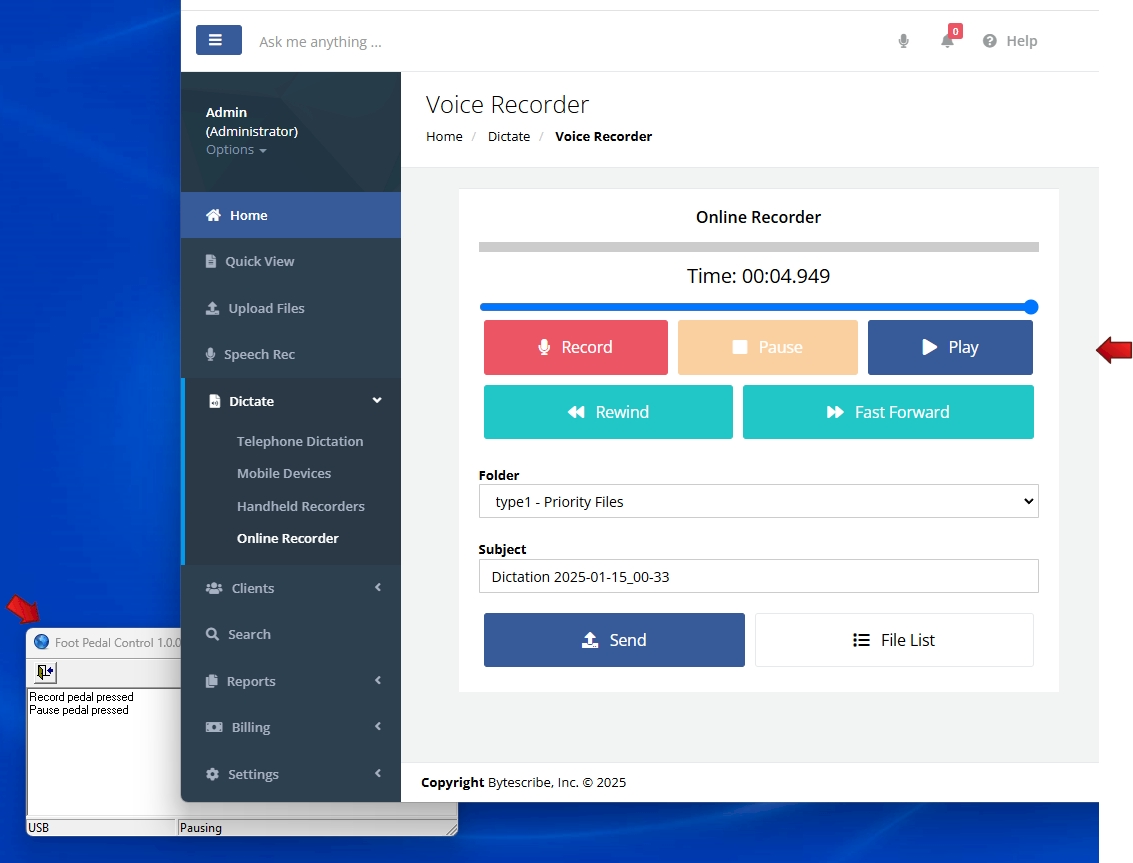Pause the recording
This screenshot has width=1133, height=863.
click(x=767, y=348)
